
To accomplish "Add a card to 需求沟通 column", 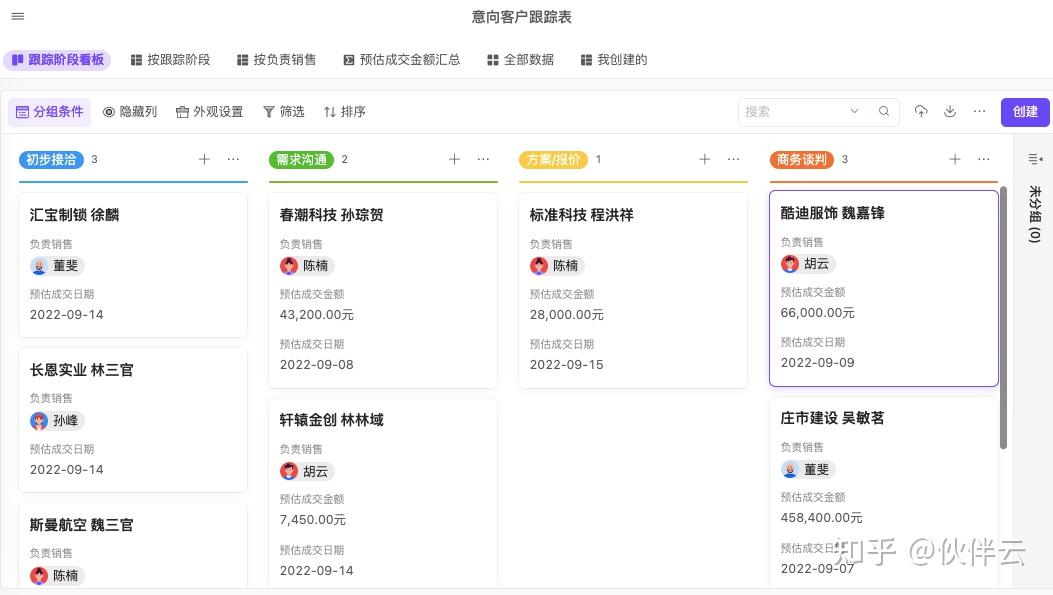I will click(454, 159).
